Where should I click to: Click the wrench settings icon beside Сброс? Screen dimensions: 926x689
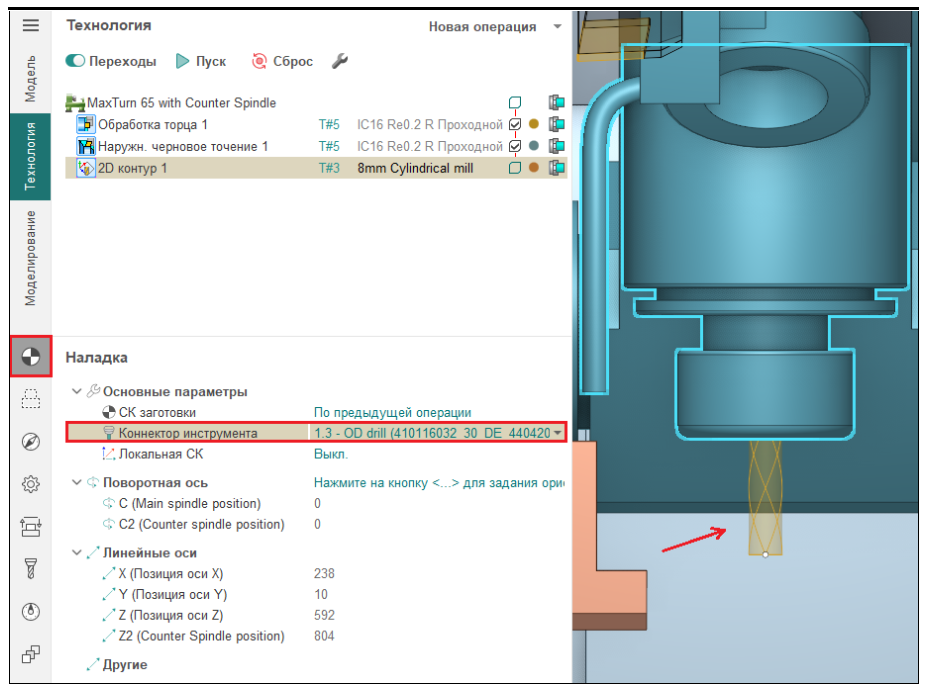pos(339,61)
